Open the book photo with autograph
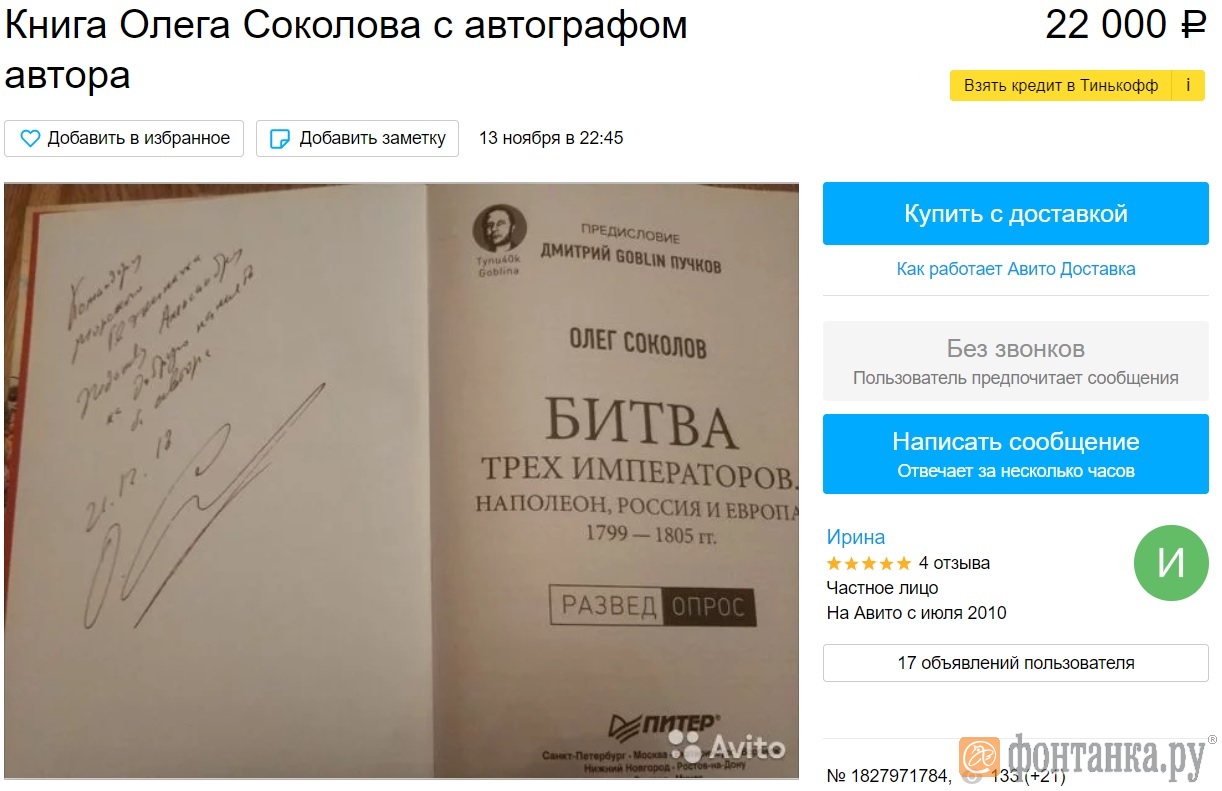The height and width of the screenshot is (791, 1222). tap(401, 480)
